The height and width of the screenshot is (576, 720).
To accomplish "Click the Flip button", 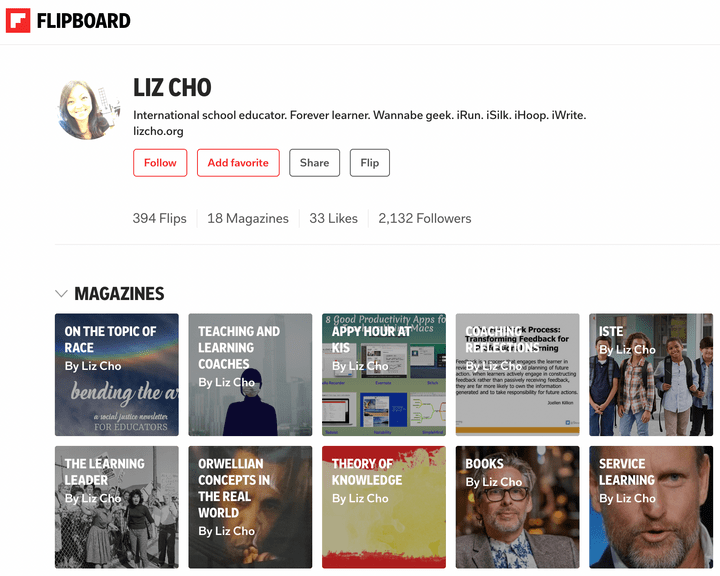I will 370,163.
